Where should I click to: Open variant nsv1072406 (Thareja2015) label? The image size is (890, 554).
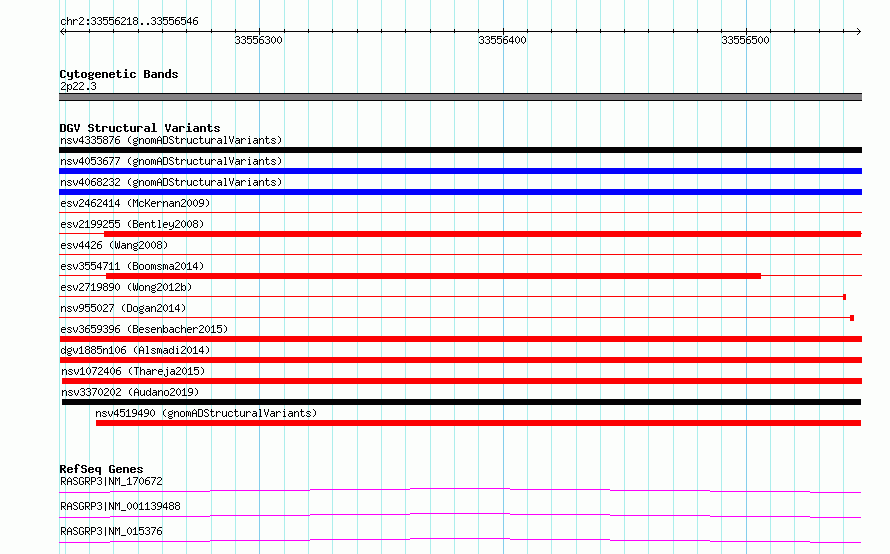133,371
